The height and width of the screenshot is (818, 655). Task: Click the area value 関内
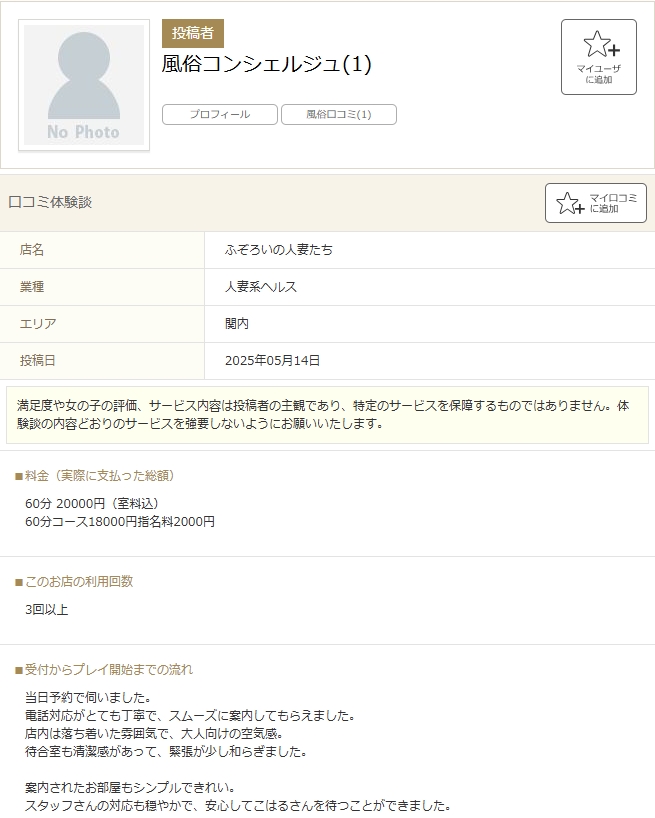tap(237, 324)
